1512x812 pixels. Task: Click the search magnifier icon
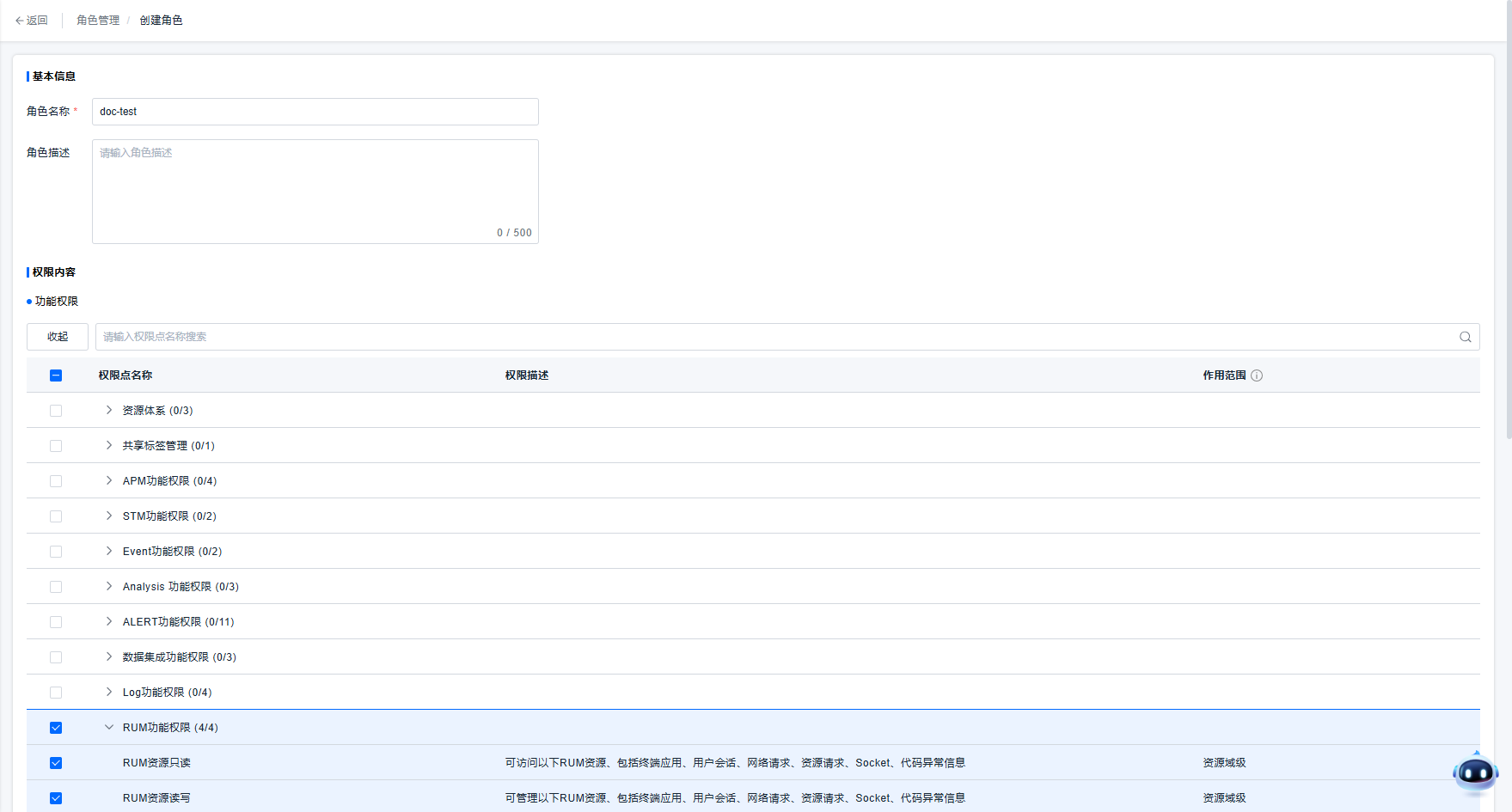(1465, 337)
